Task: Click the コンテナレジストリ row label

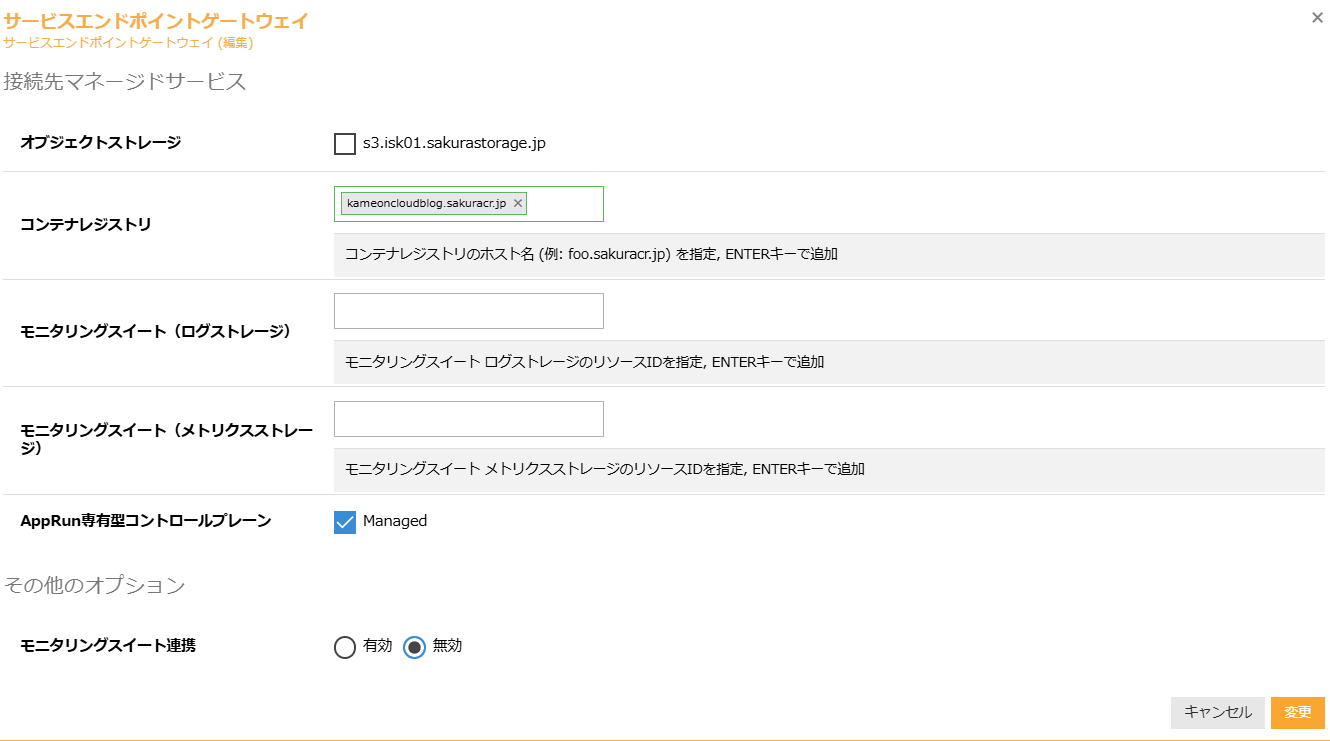Action: 86,225
